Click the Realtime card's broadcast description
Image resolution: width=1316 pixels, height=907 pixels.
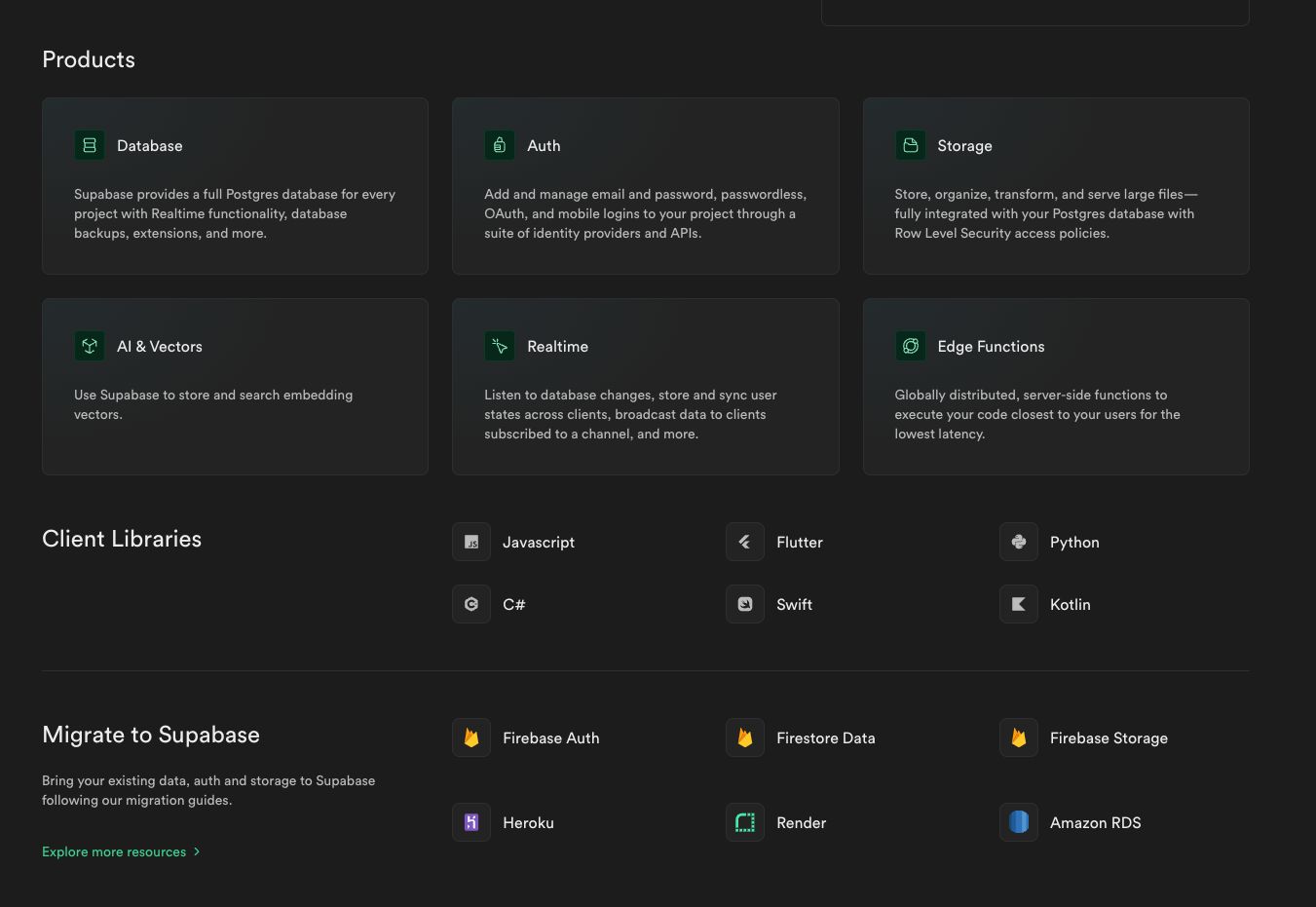point(630,414)
